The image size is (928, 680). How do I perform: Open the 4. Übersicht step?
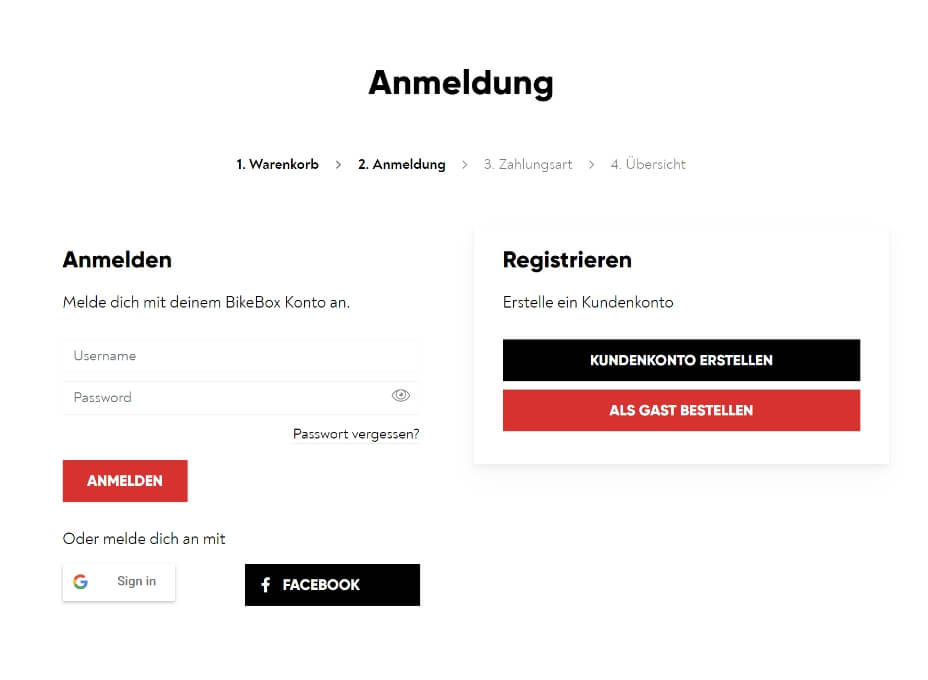(x=648, y=164)
